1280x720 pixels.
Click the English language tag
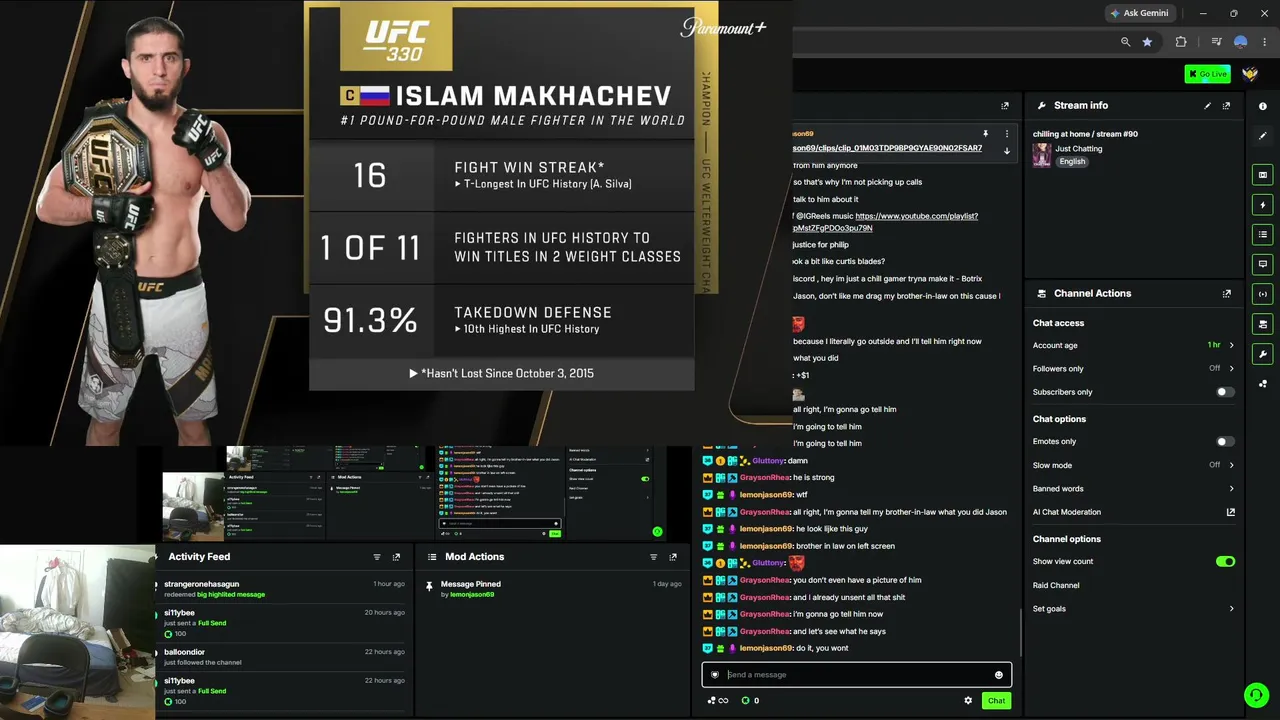(1072, 162)
